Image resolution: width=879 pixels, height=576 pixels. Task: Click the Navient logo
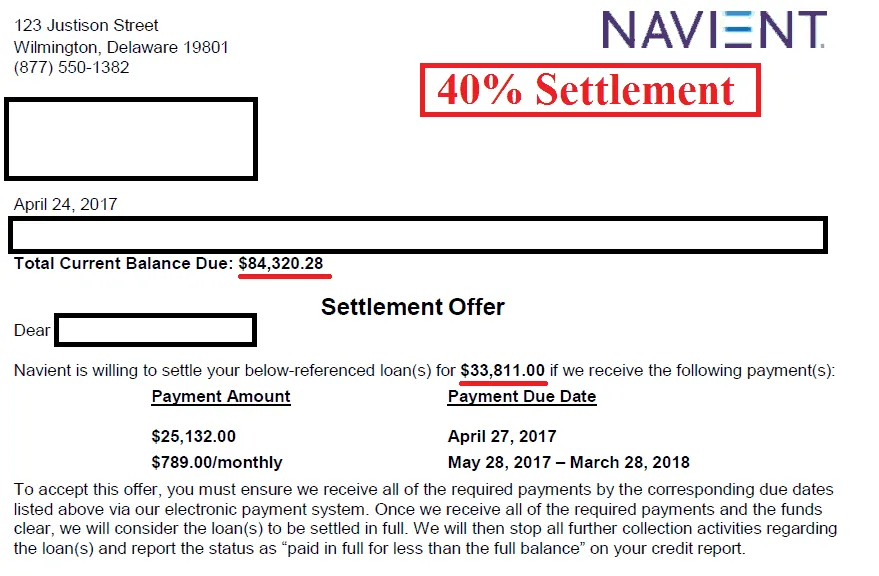(715, 30)
